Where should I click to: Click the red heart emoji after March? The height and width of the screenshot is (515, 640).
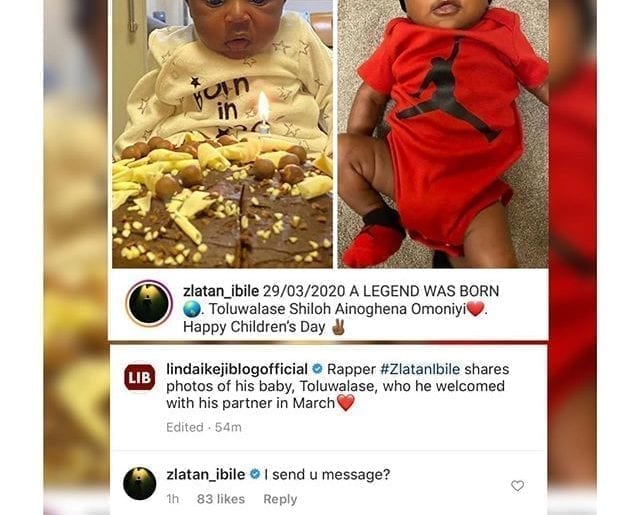click(x=346, y=404)
